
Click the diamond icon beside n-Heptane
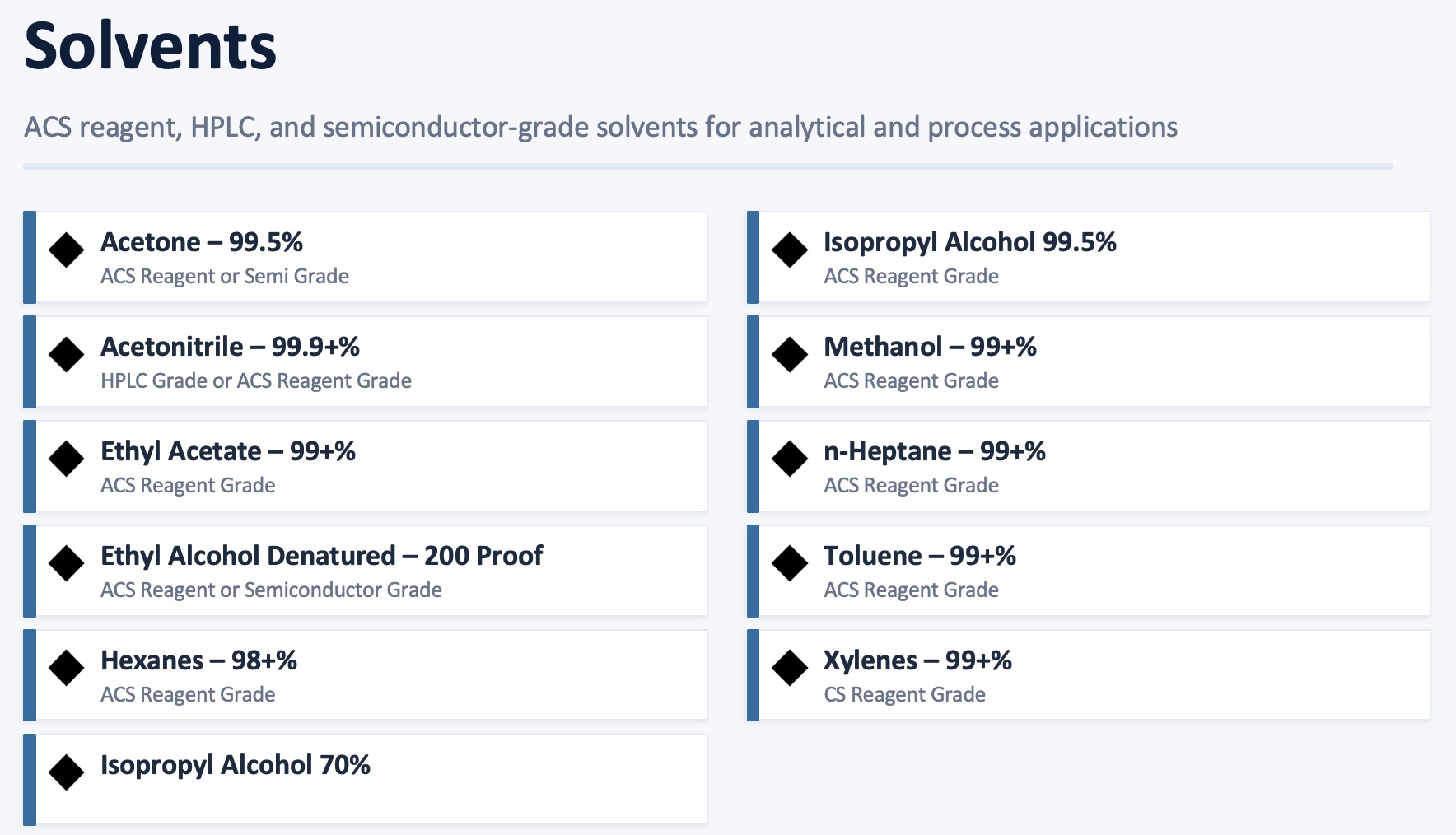(x=790, y=459)
